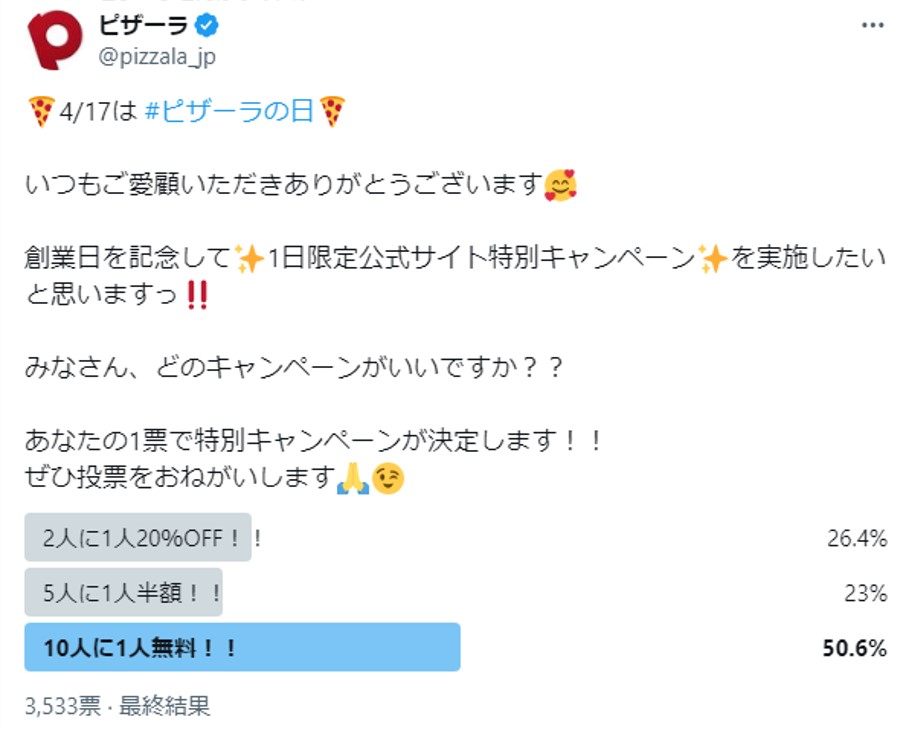Click the 3,533票 vote count text

pyautogui.click(x=63, y=706)
